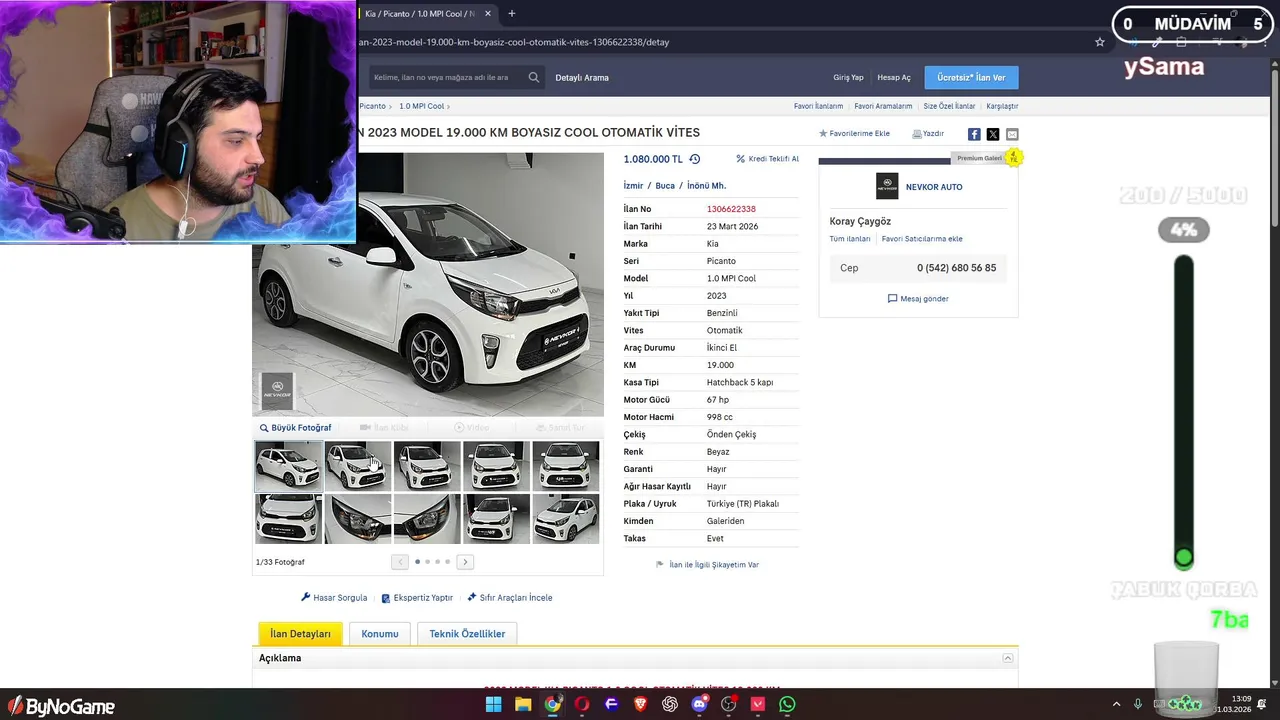Open Size Özel İlanlar link

pos(949,106)
